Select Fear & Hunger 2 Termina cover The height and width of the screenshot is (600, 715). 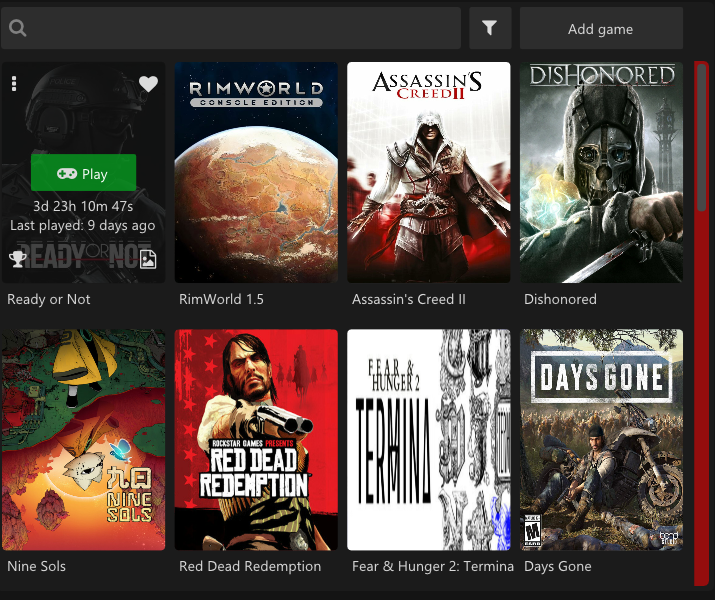click(429, 440)
